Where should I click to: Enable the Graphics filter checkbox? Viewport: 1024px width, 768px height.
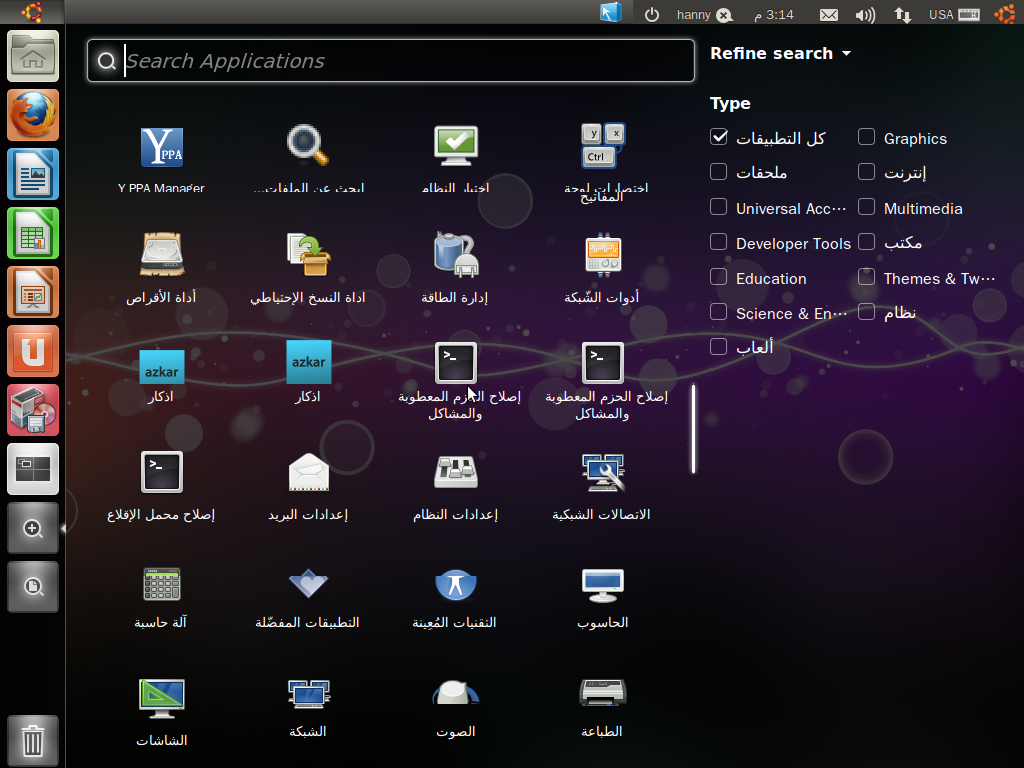point(866,138)
